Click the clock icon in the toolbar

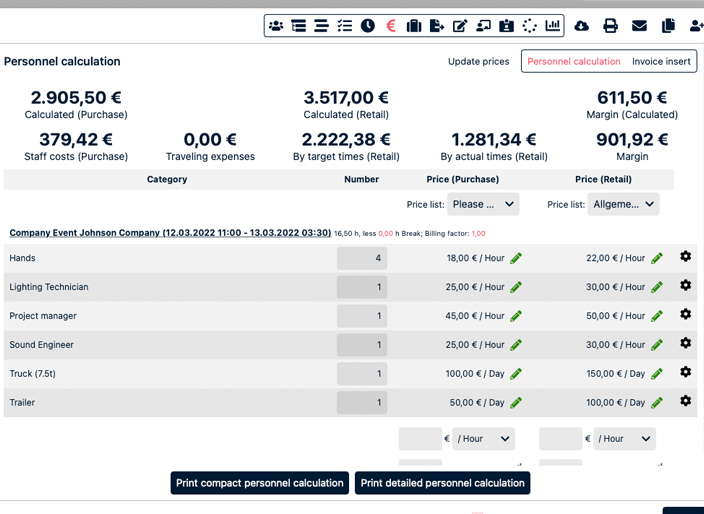click(368, 26)
